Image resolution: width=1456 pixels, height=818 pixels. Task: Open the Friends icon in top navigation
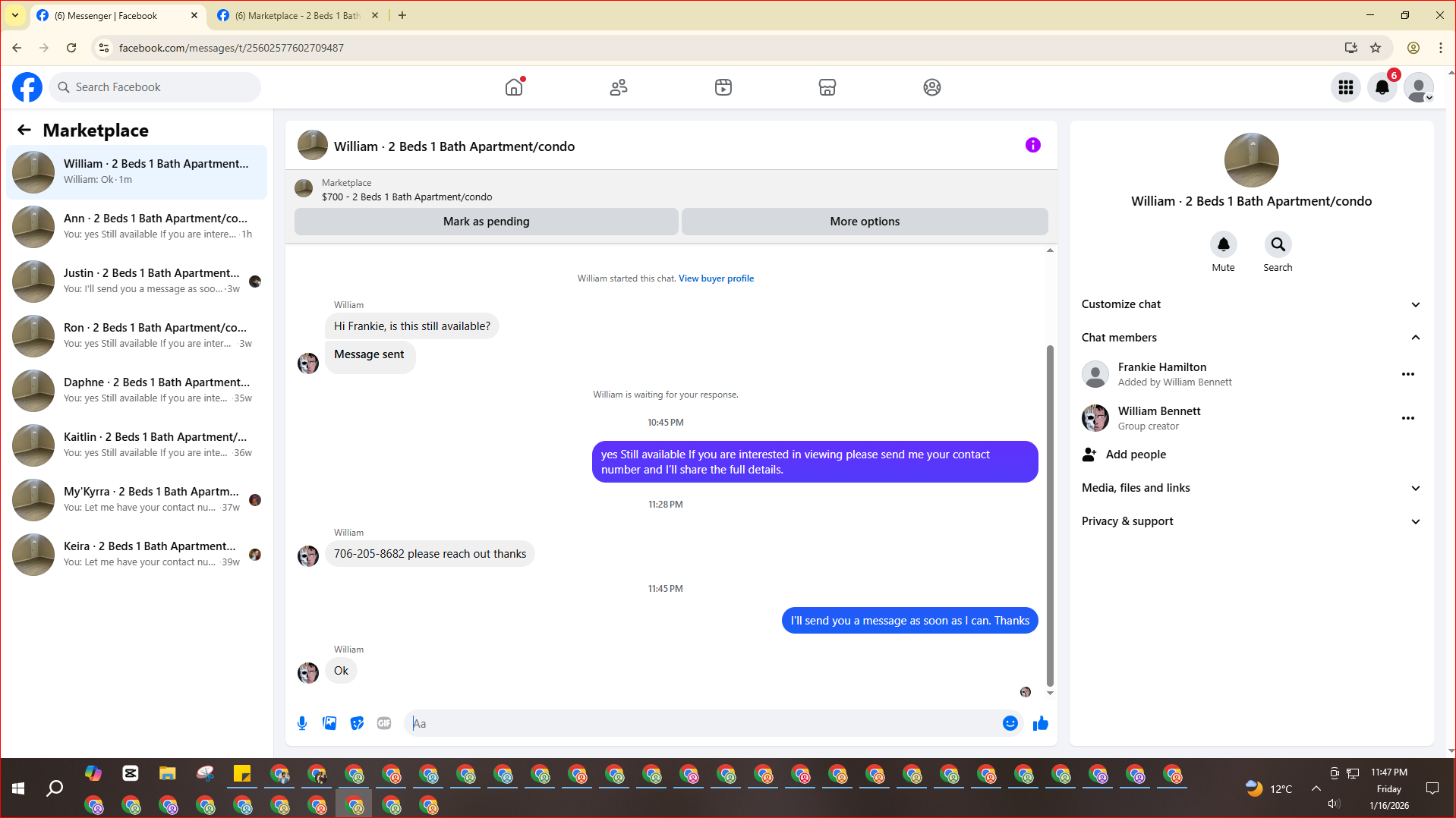(619, 87)
